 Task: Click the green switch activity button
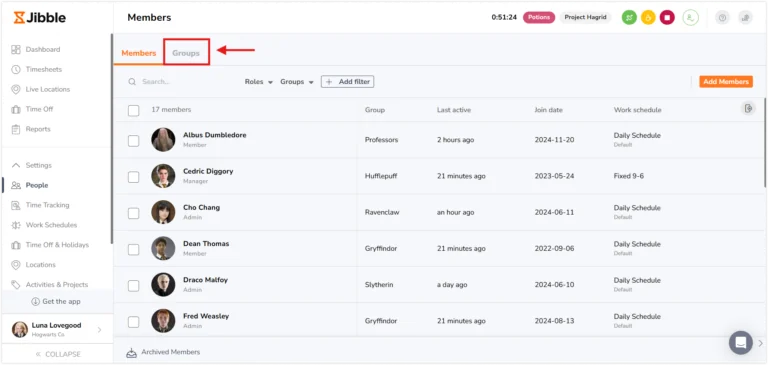click(629, 18)
